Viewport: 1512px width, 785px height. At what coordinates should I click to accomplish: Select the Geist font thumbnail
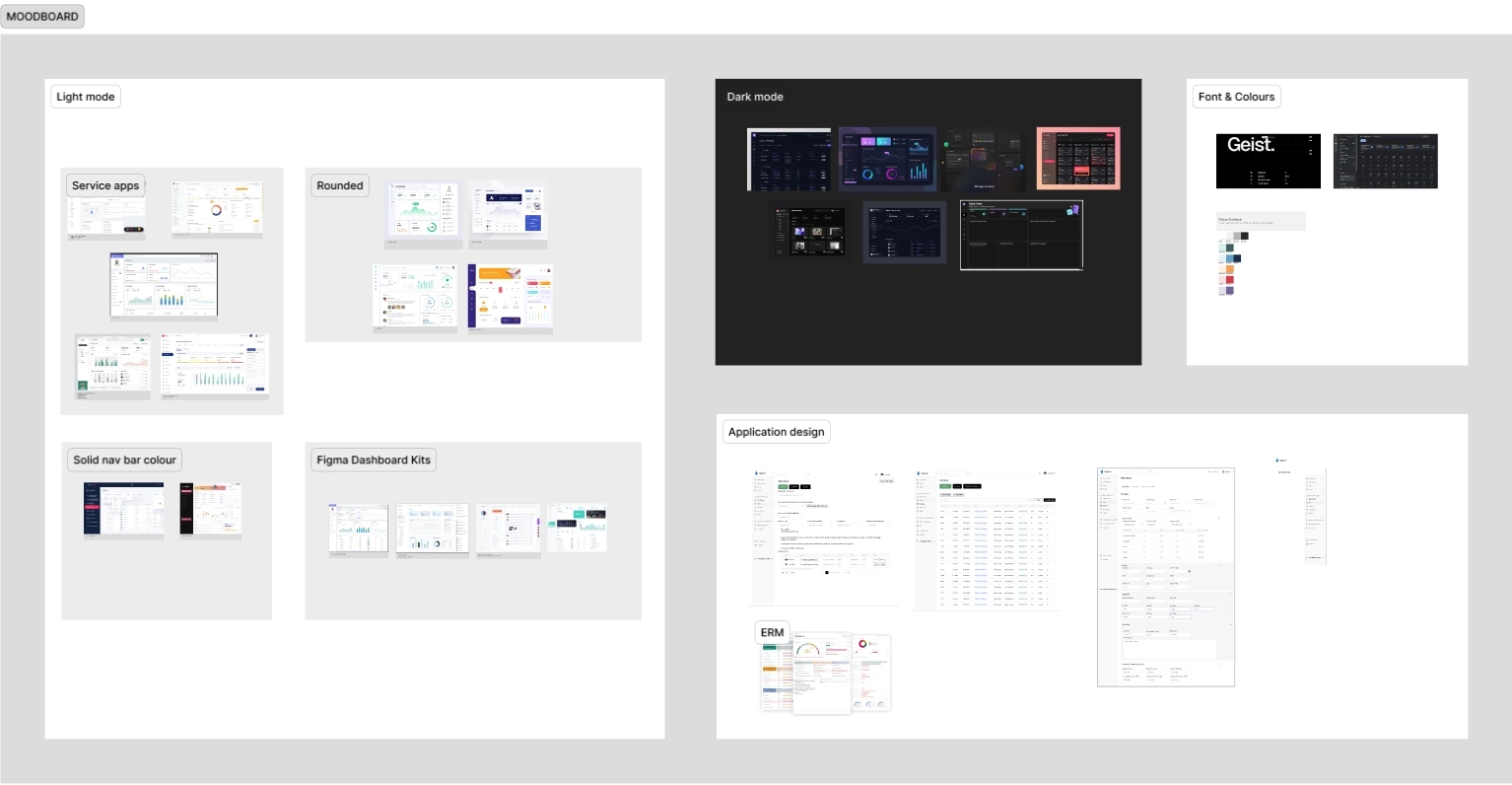(x=1269, y=161)
